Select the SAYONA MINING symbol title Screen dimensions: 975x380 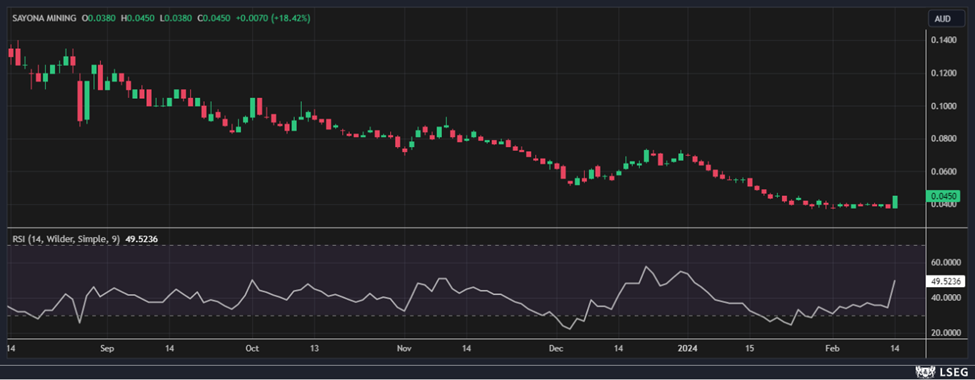(44, 19)
